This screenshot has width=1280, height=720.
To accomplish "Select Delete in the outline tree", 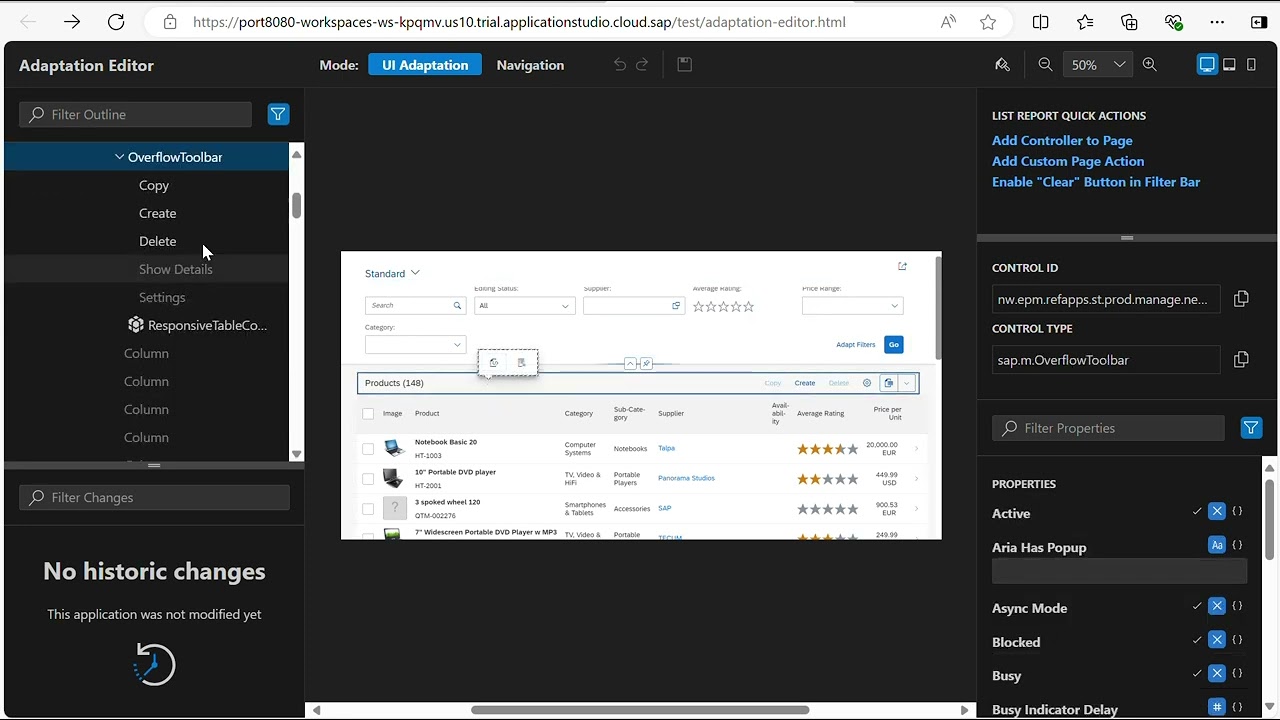I will coord(157,241).
